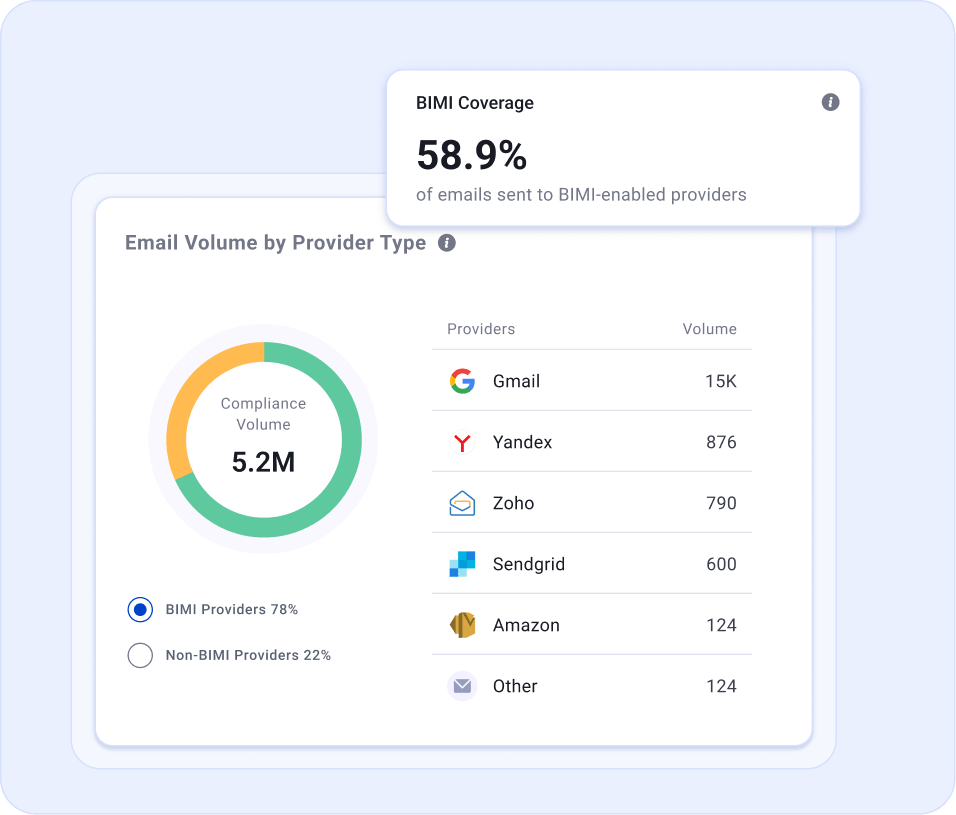The height and width of the screenshot is (815, 956).
Task: Click the 876 volume for Yandex
Action: [721, 443]
